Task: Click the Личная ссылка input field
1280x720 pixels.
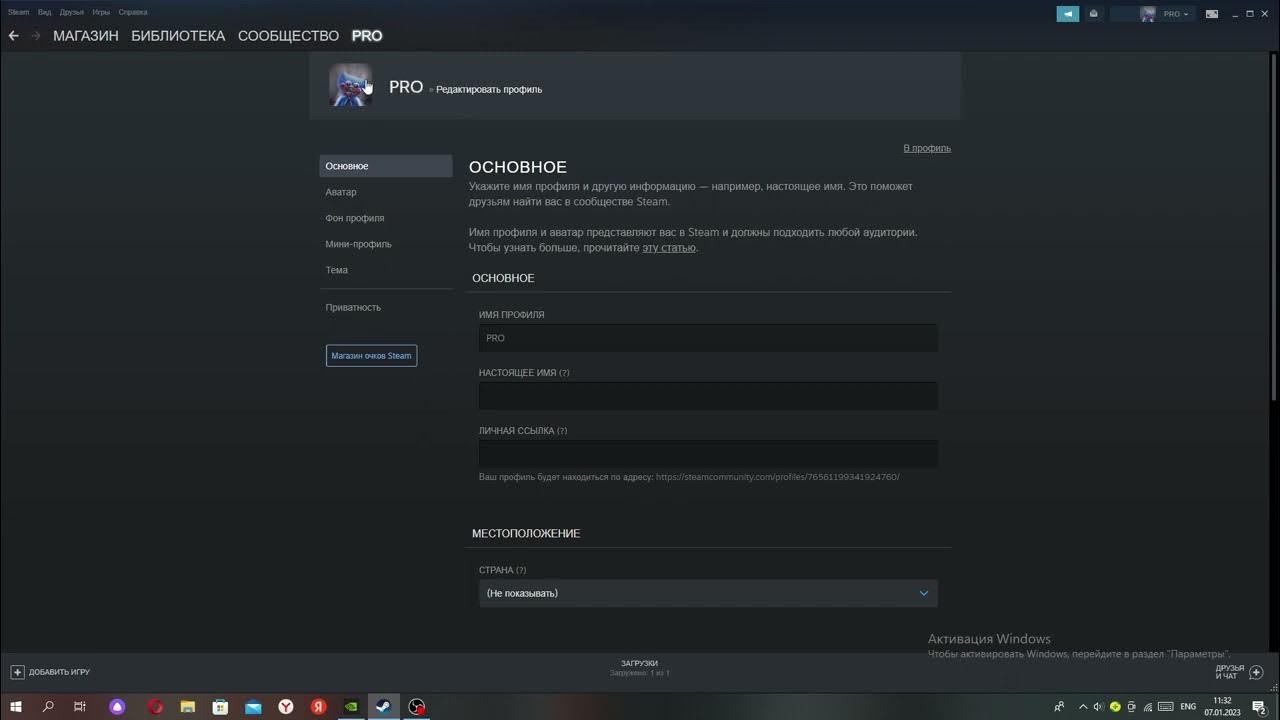Action: click(x=708, y=454)
